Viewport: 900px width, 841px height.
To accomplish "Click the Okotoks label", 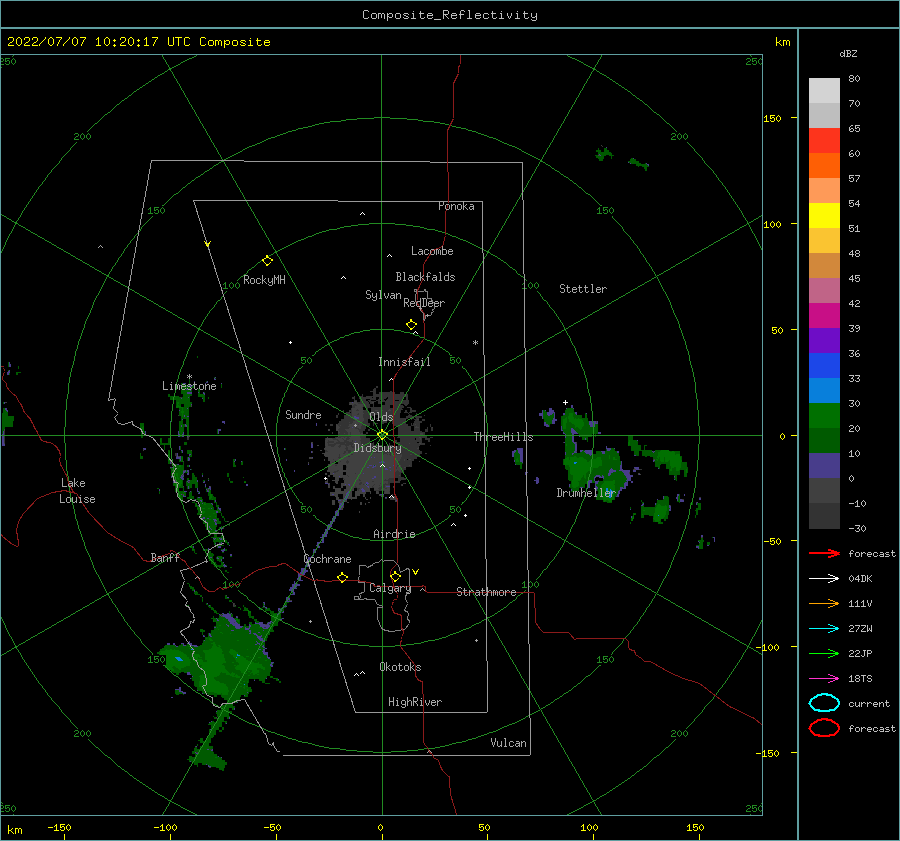I will 400,667.
